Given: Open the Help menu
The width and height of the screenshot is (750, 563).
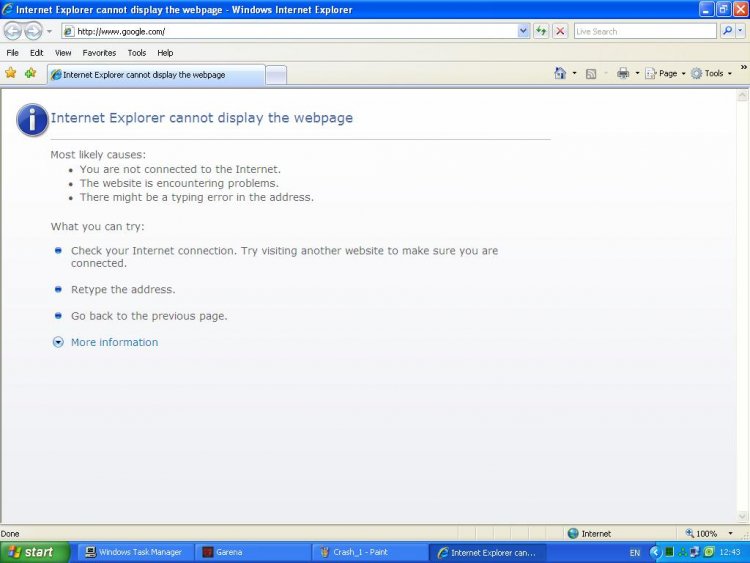Looking at the screenshot, I should pyautogui.click(x=165, y=53).
